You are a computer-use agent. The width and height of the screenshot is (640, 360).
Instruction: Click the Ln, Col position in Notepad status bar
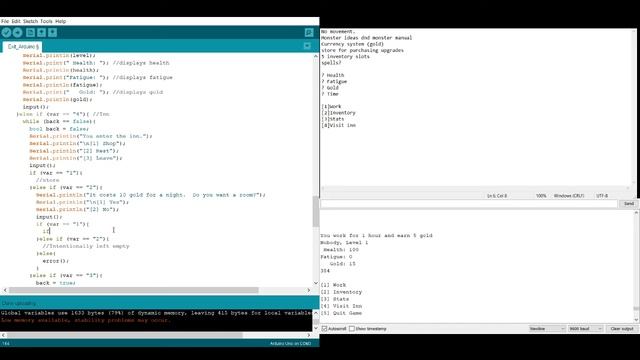click(x=497, y=196)
